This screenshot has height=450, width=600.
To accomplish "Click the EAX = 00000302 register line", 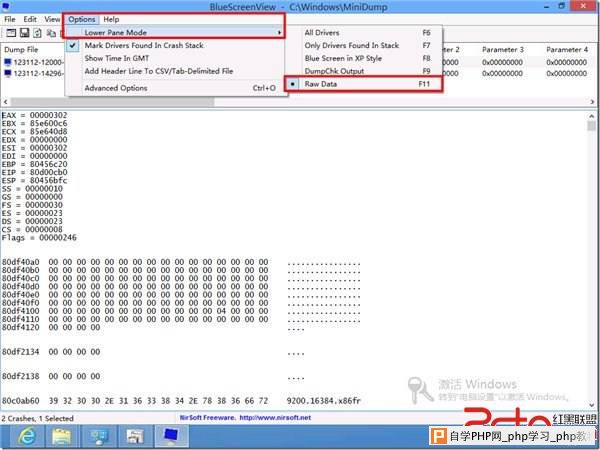I will pyautogui.click(x=34, y=115).
